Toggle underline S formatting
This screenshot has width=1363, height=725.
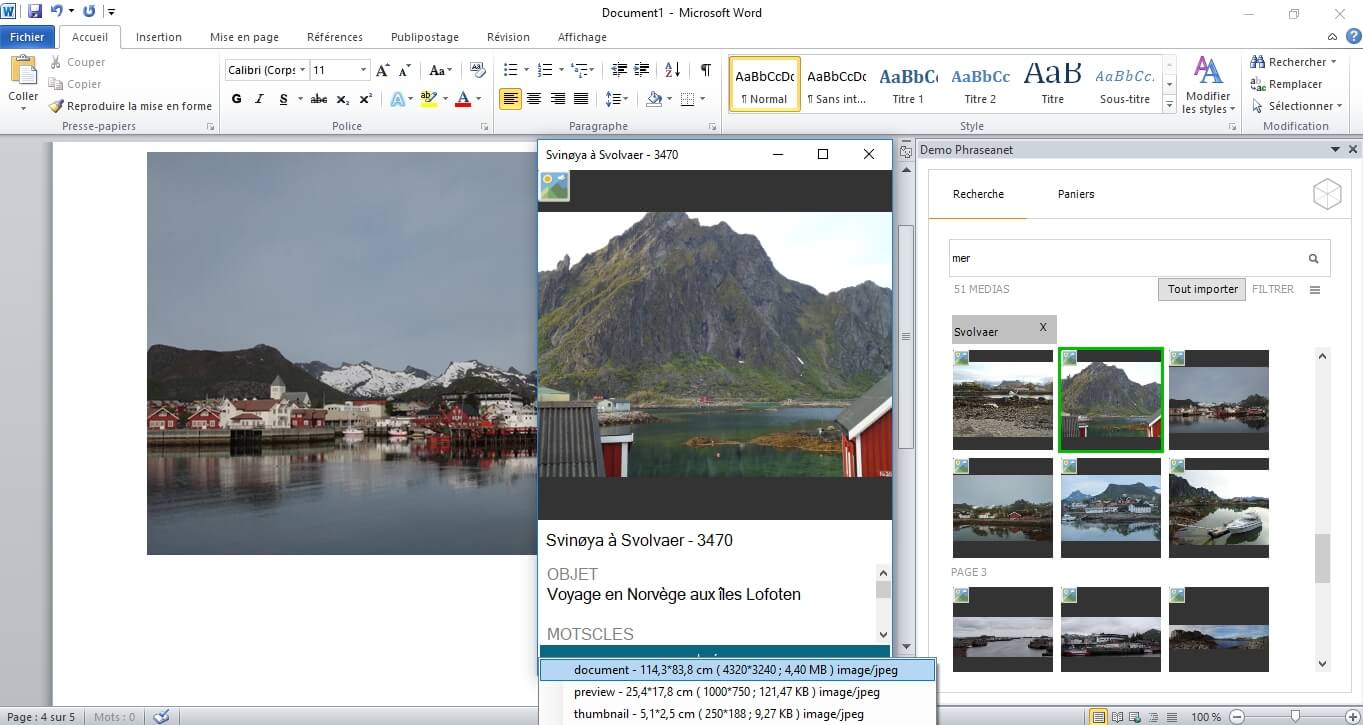tap(284, 99)
